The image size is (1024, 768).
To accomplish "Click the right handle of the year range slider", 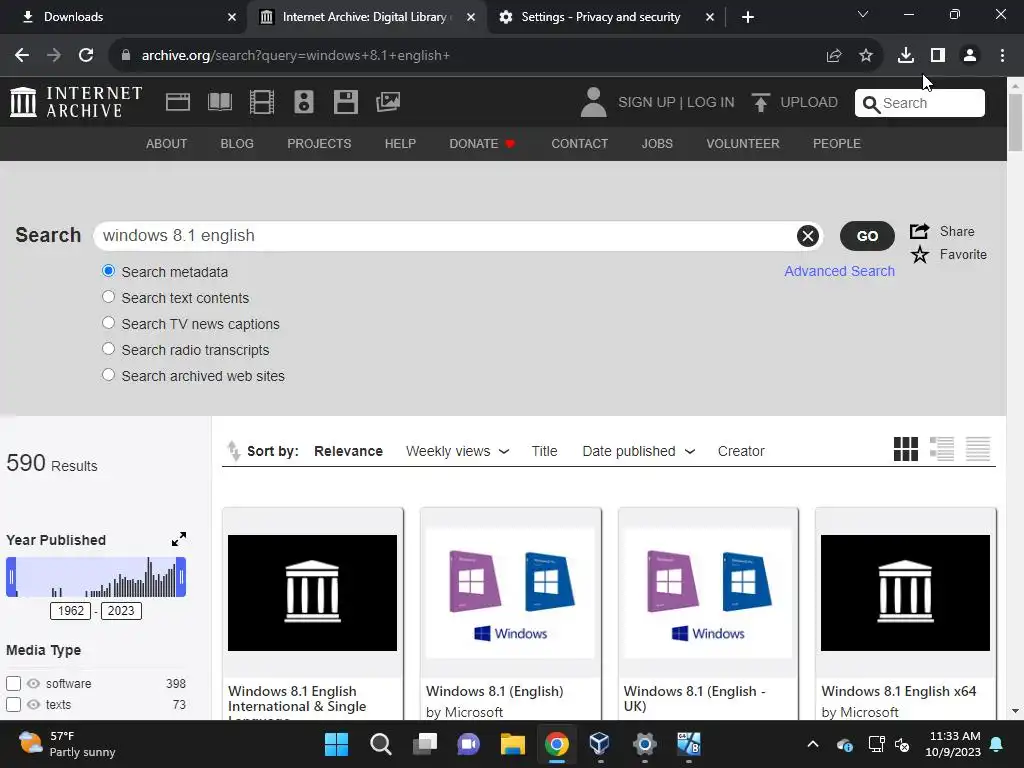I will (x=181, y=577).
